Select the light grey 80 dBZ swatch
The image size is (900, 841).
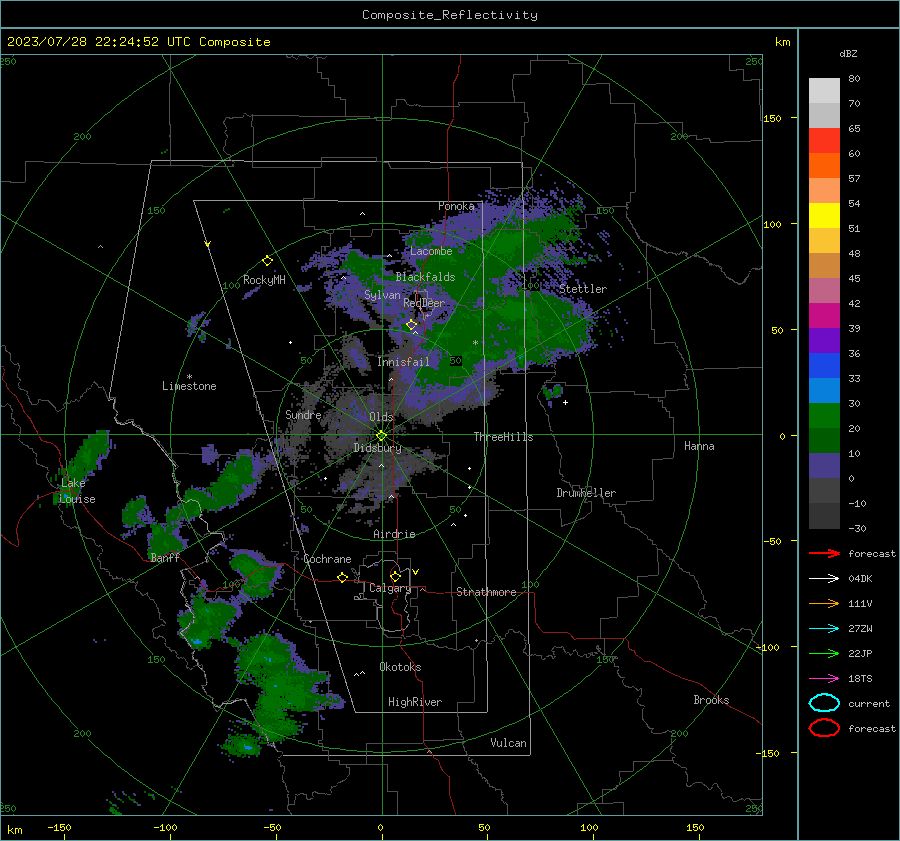pyautogui.click(x=824, y=90)
